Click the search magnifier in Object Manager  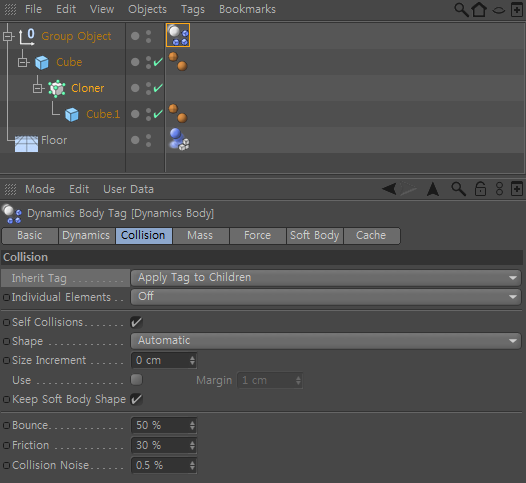pos(462,10)
